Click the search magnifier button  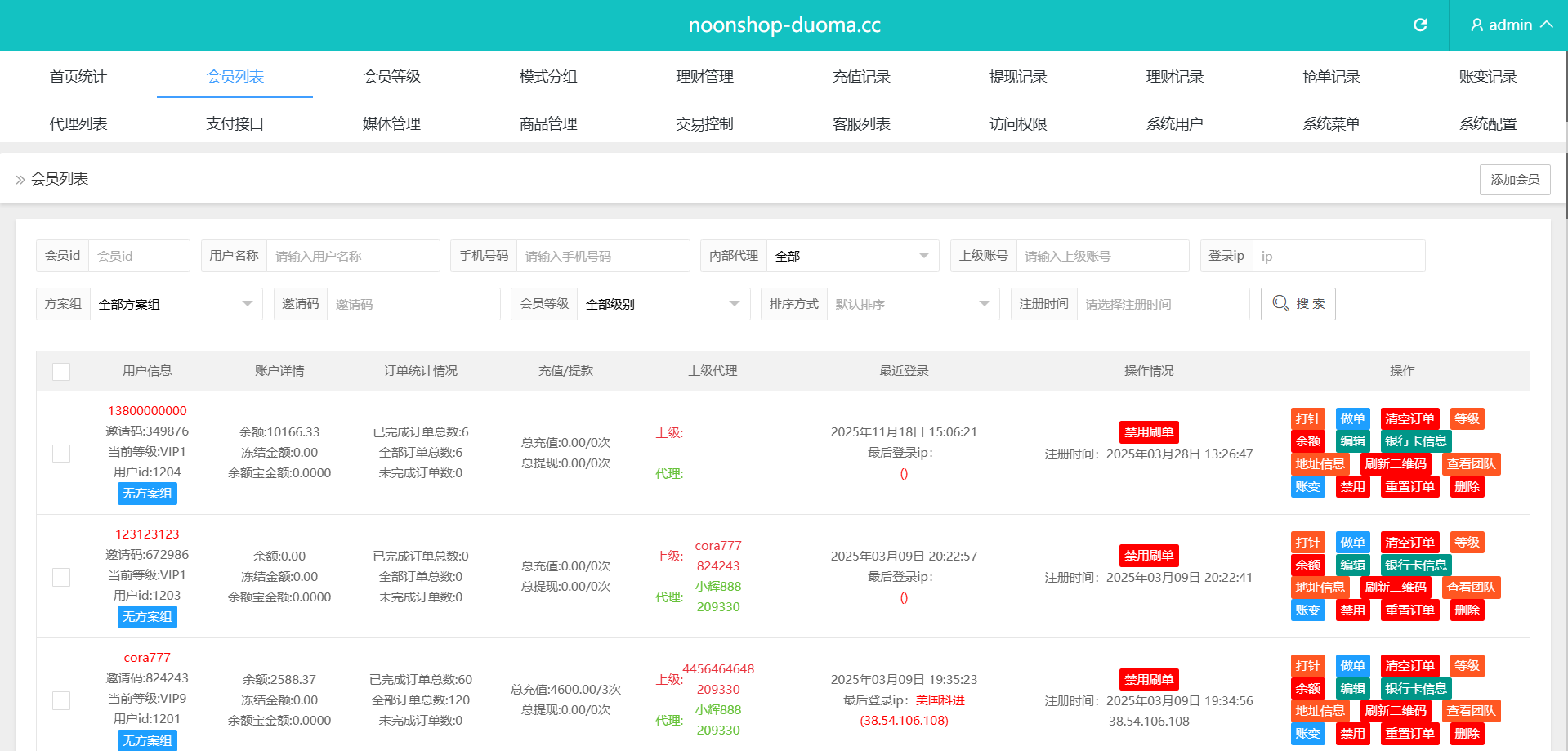[x=1298, y=304]
